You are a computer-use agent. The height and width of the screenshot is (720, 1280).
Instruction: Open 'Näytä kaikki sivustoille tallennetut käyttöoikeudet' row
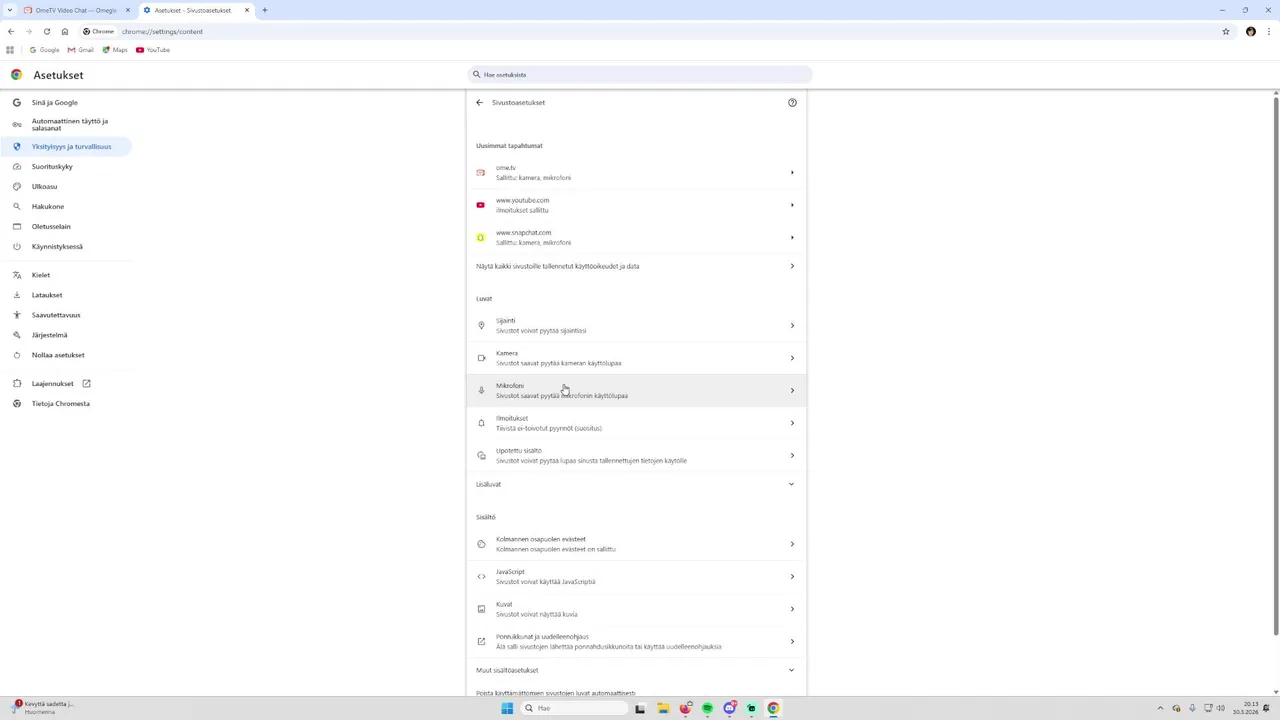point(636,266)
